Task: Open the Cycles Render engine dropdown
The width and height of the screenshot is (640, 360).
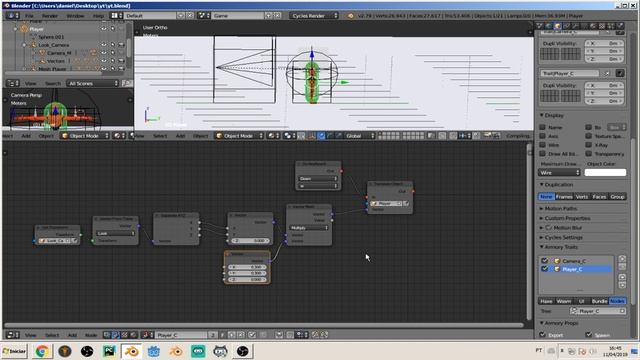Action: [314, 16]
